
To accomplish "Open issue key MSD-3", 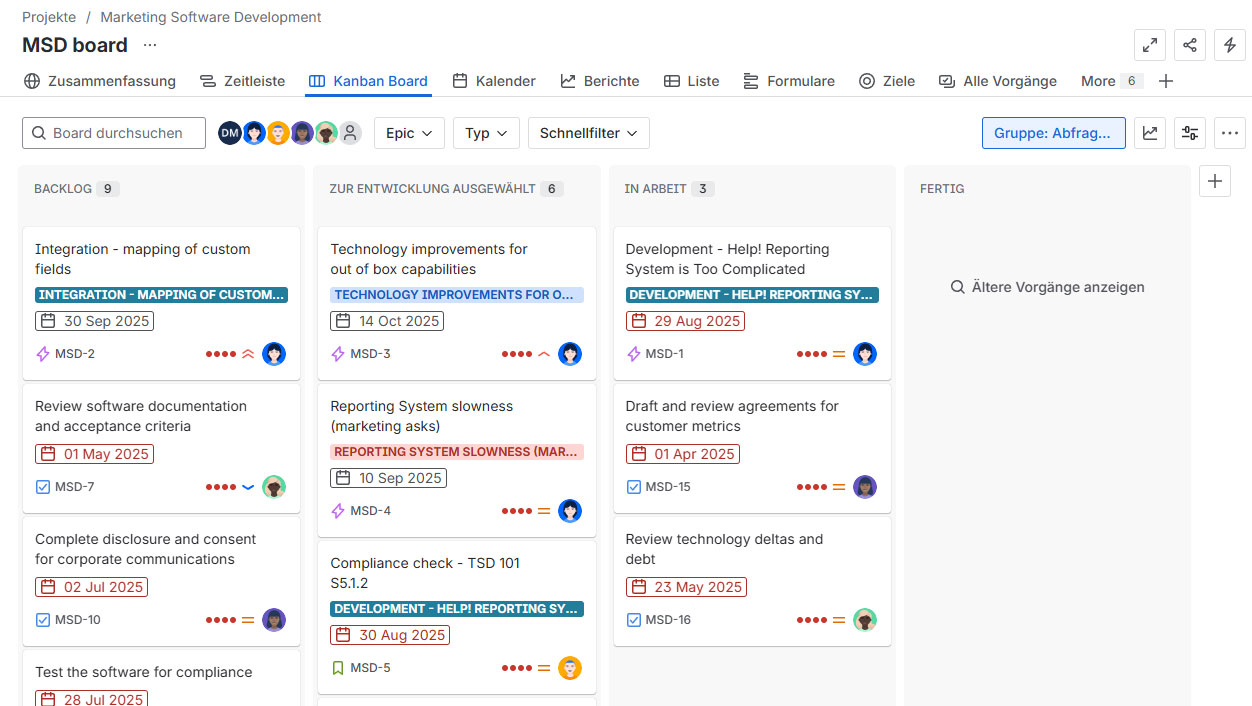I will 370,354.
